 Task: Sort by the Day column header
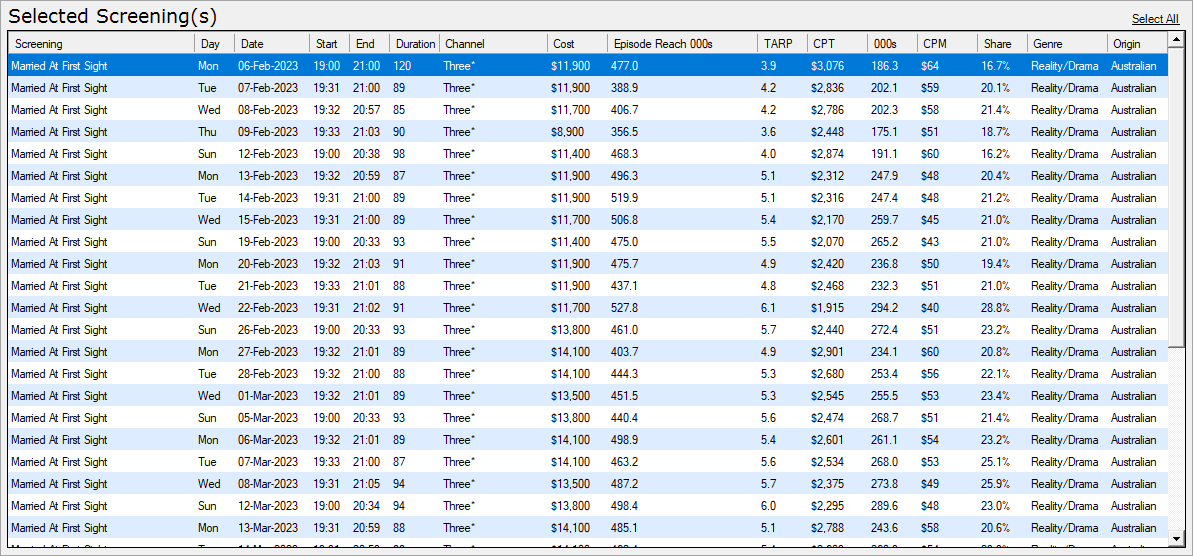point(215,44)
